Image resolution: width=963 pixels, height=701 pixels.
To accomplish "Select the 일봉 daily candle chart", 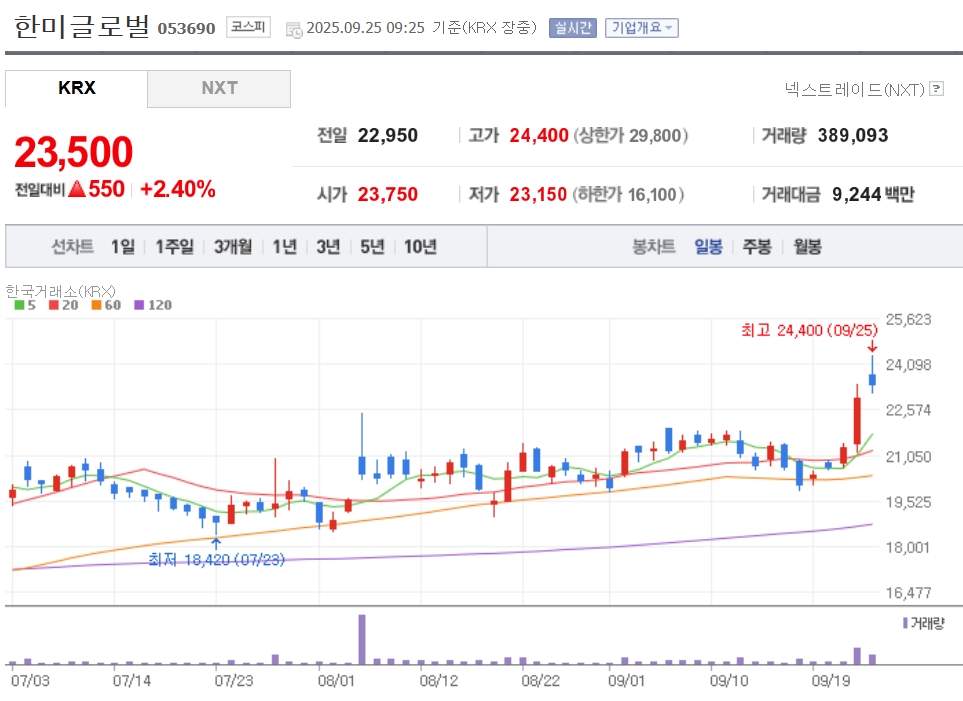I will (708, 246).
